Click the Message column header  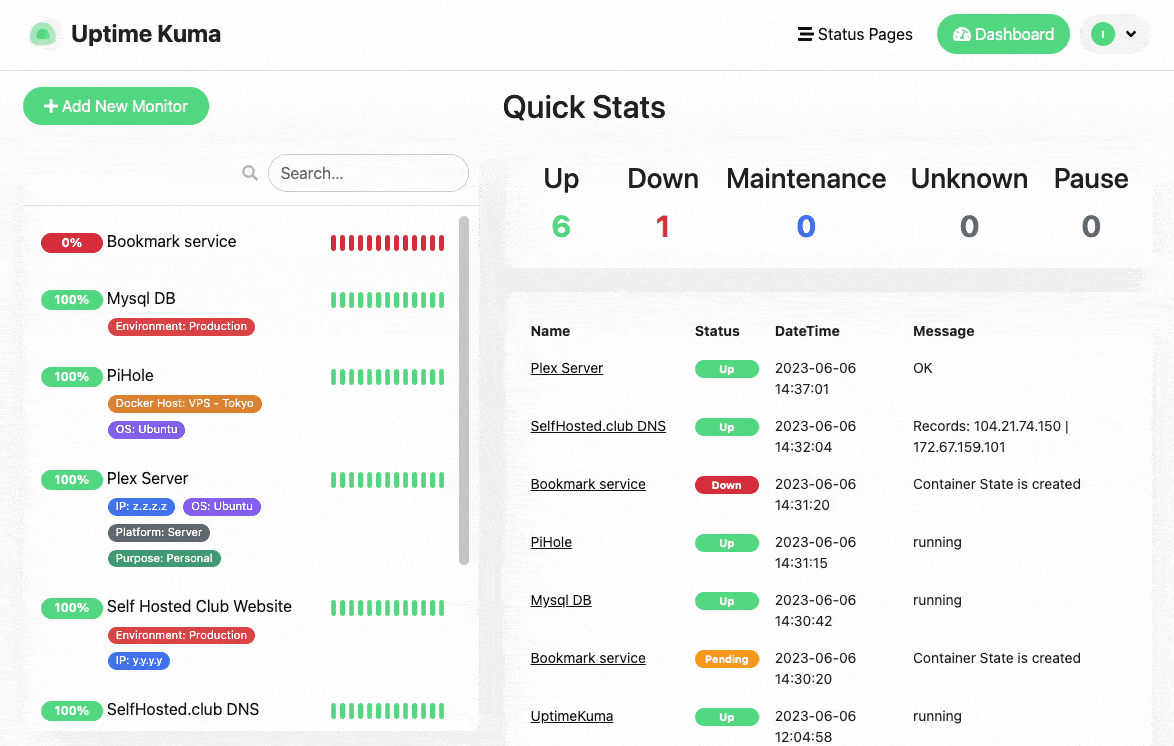[943, 331]
